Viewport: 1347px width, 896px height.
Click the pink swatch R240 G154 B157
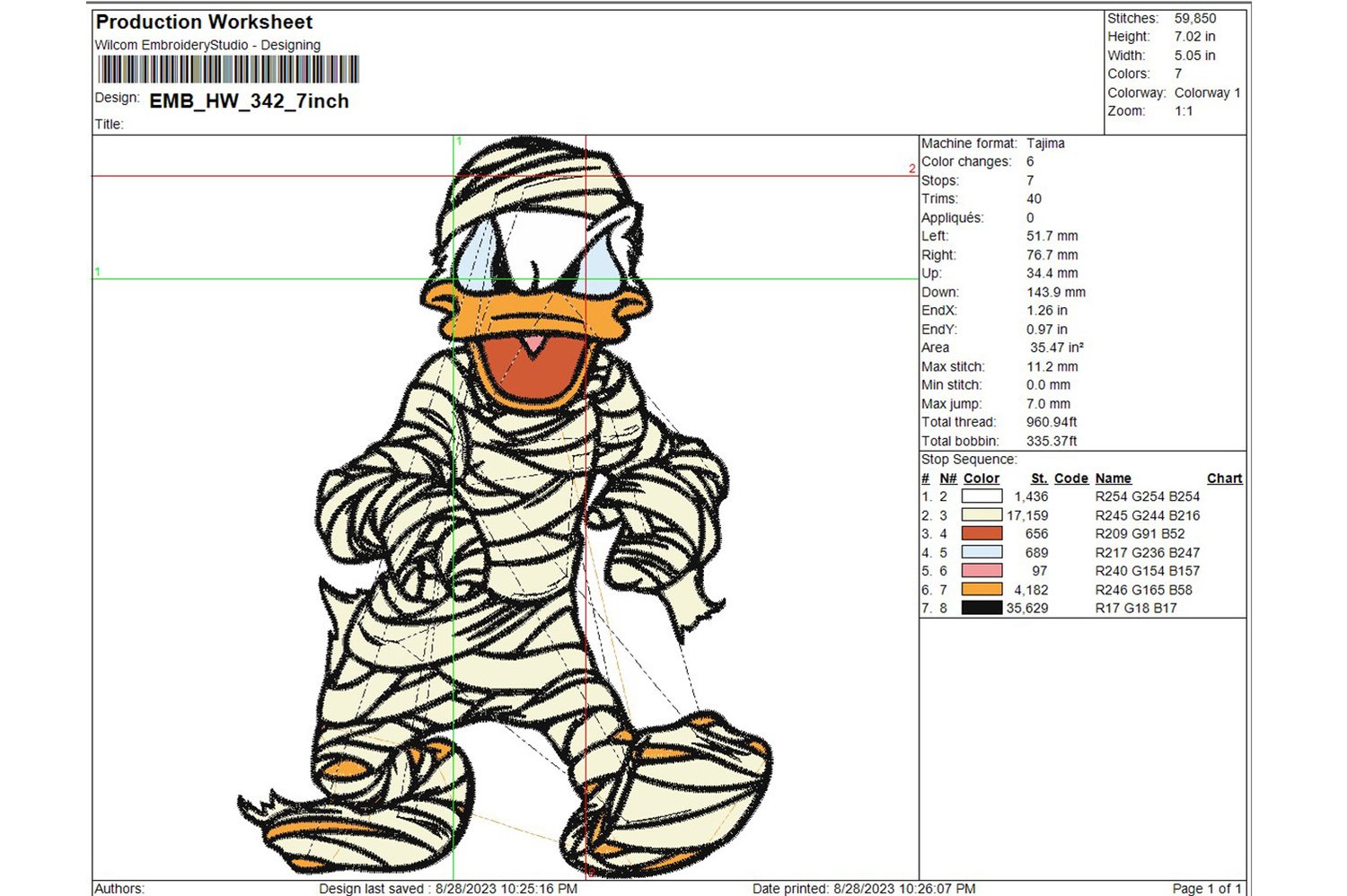pyautogui.click(x=982, y=571)
